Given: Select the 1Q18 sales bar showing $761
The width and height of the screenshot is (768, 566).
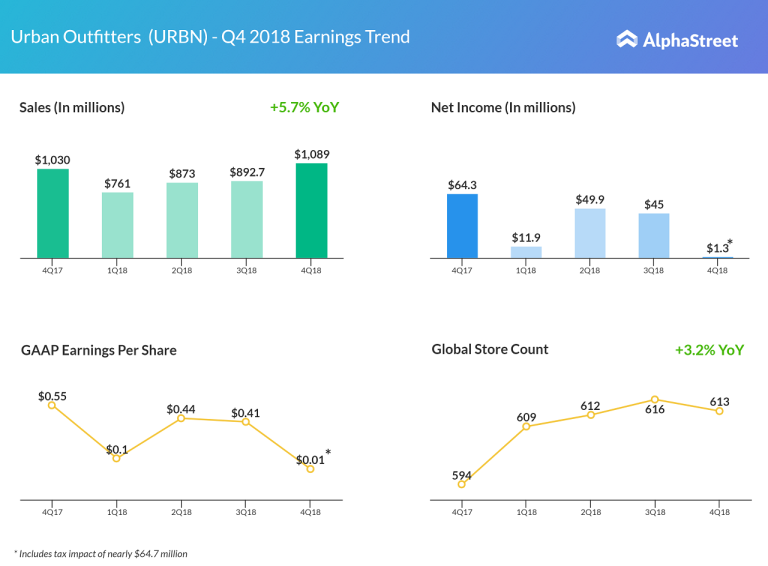Looking at the screenshot, I should click(x=117, y=225).
